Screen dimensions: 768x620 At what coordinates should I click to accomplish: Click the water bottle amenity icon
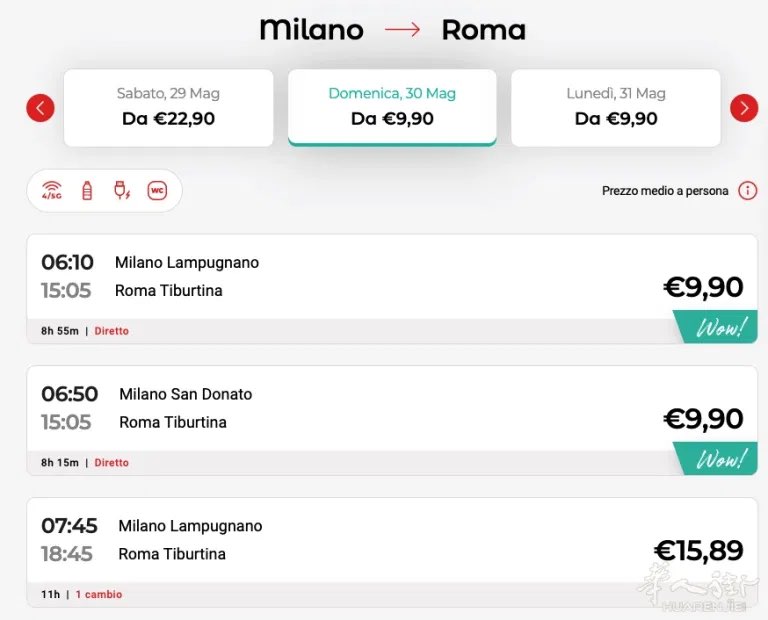tap(87, 191)
